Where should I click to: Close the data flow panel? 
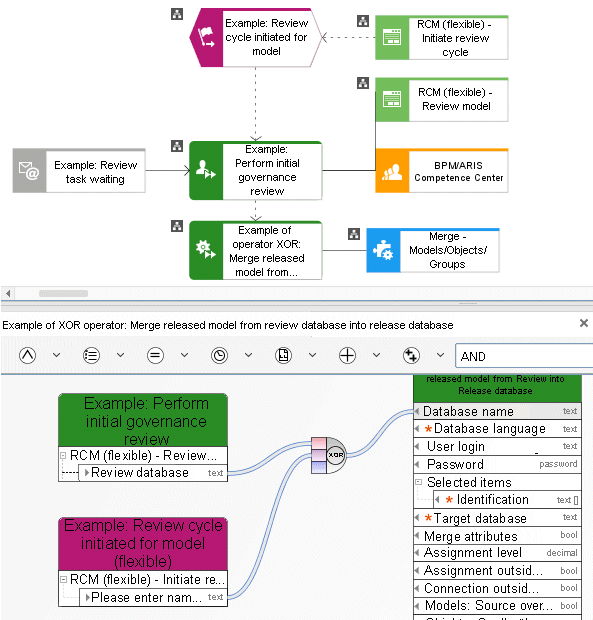coord(584,323)
